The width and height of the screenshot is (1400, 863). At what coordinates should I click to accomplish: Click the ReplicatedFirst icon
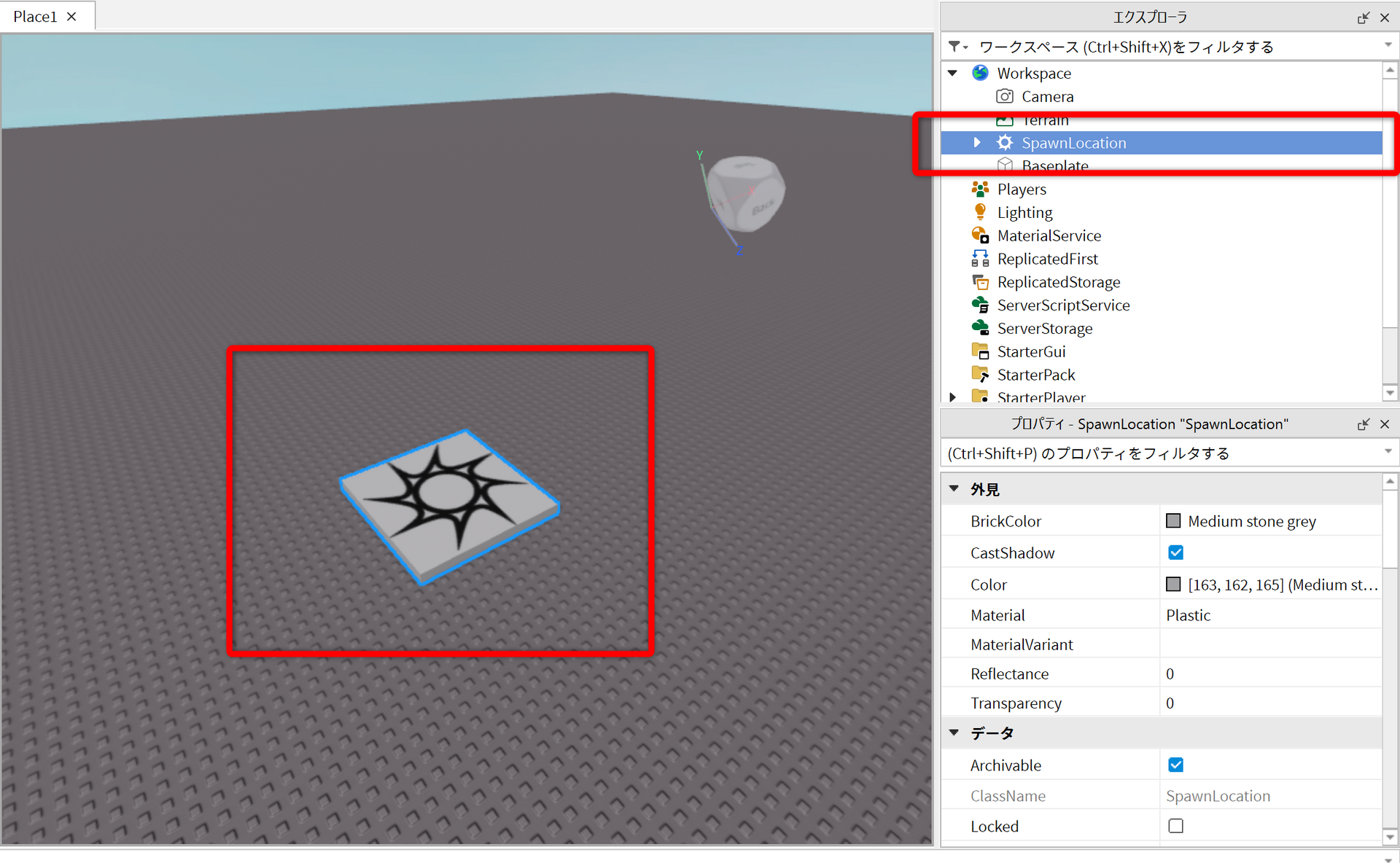[x=980, y=259]
